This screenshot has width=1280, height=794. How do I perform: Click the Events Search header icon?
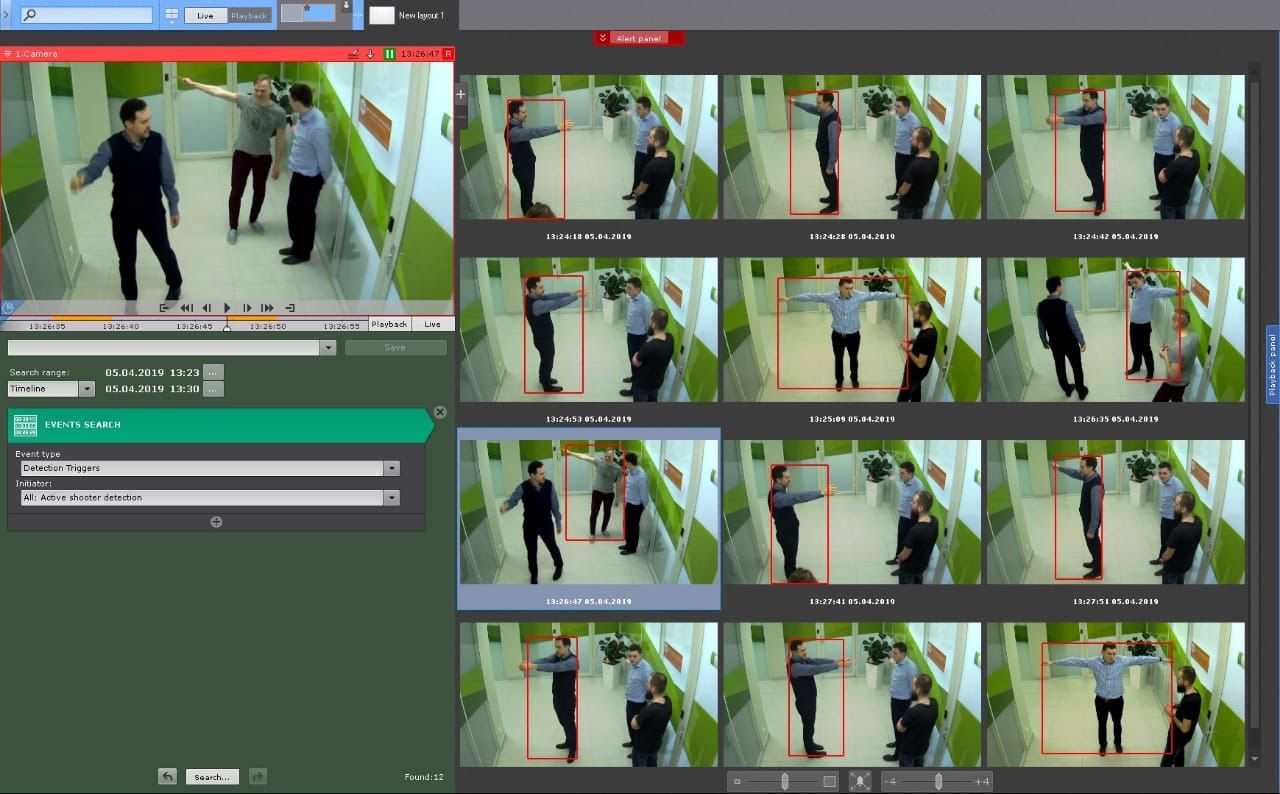(x=25, y=425)
